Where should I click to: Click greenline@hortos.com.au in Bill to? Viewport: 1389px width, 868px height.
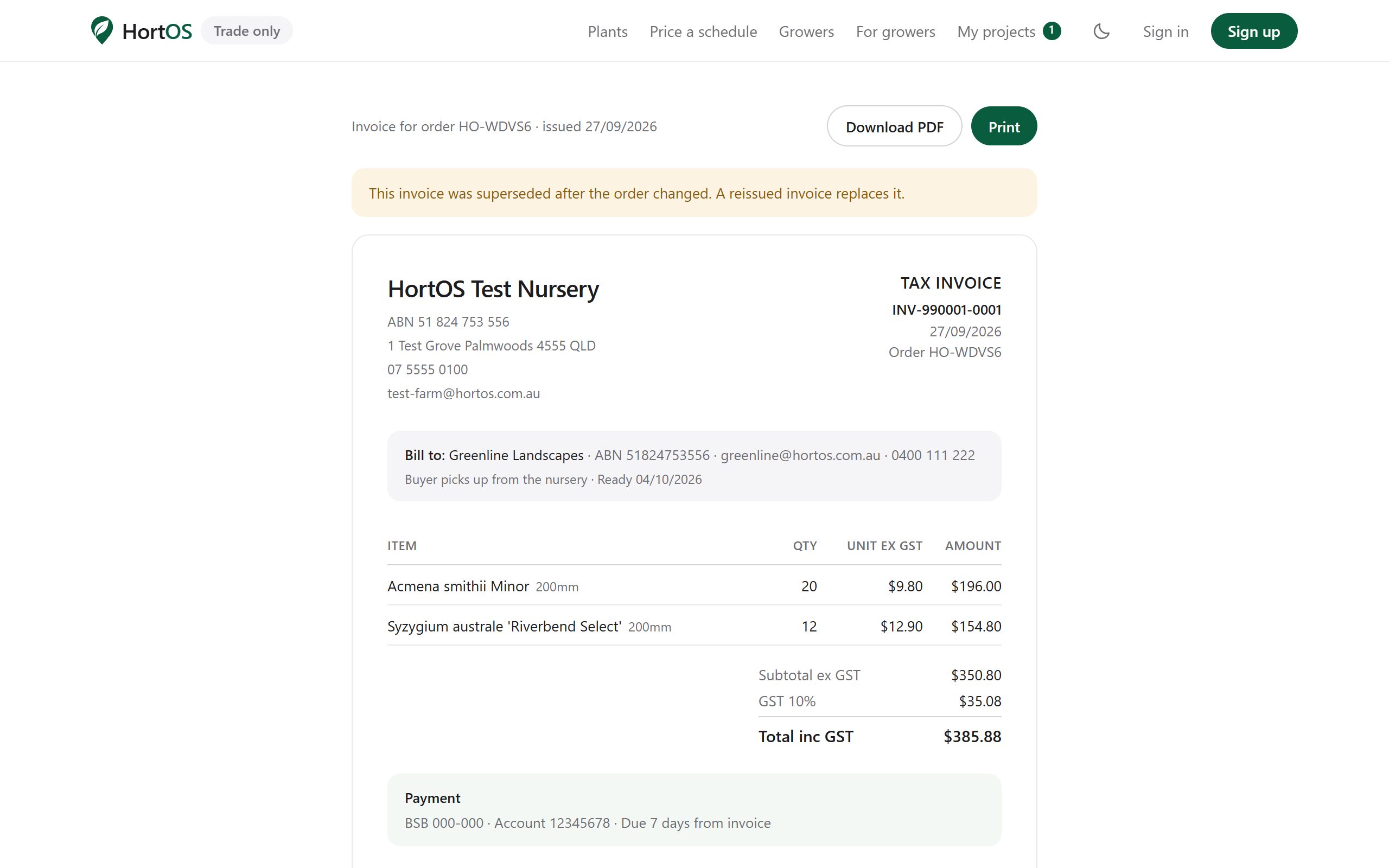click(800, 456)
